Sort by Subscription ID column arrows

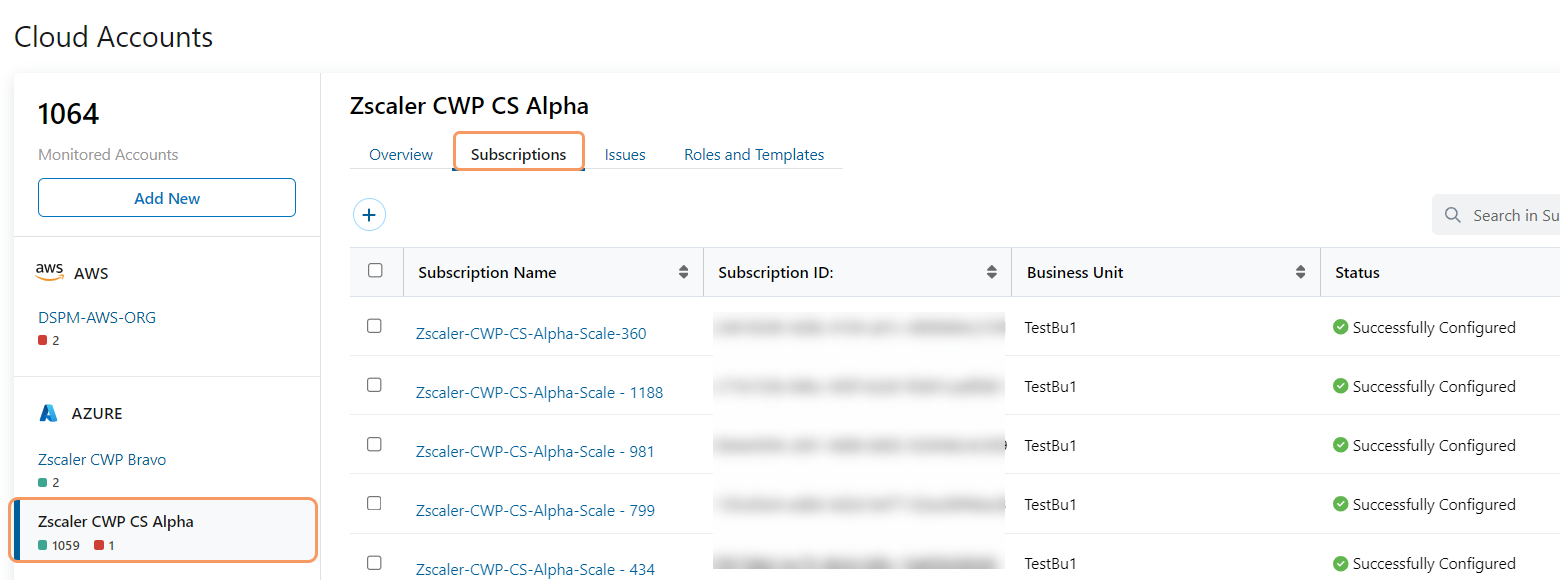click(992, 272)
